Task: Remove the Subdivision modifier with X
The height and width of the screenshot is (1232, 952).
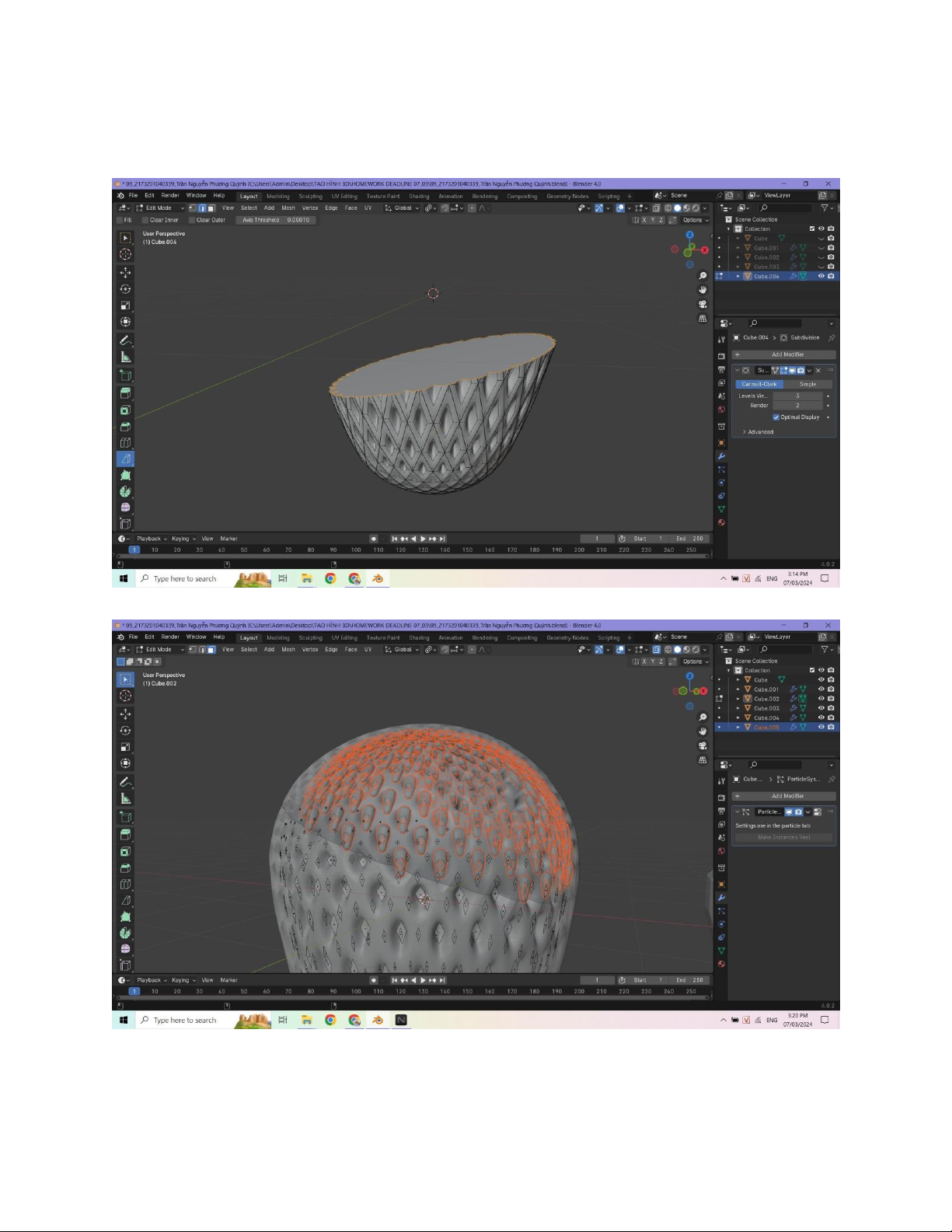Action: click(818, 371)
